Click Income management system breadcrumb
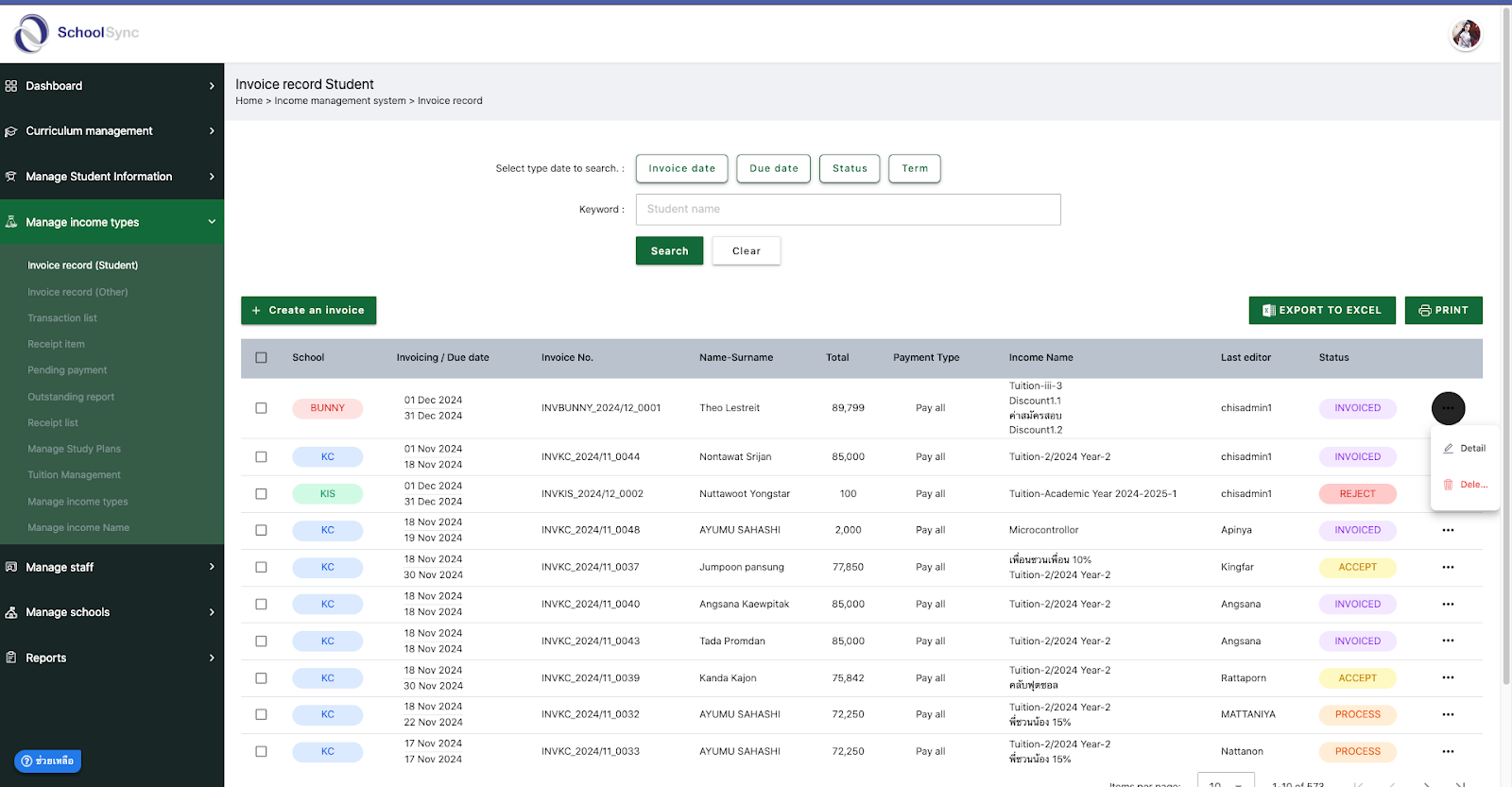Screen dimensions: 1512x787 tap(340, 101)
